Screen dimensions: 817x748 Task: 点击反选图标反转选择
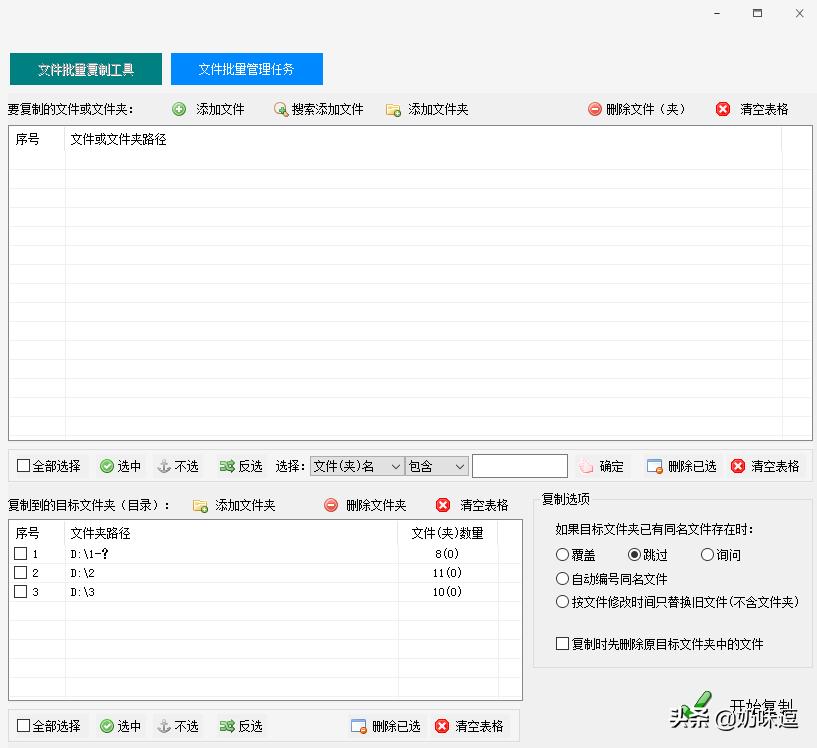click(227, 466)
